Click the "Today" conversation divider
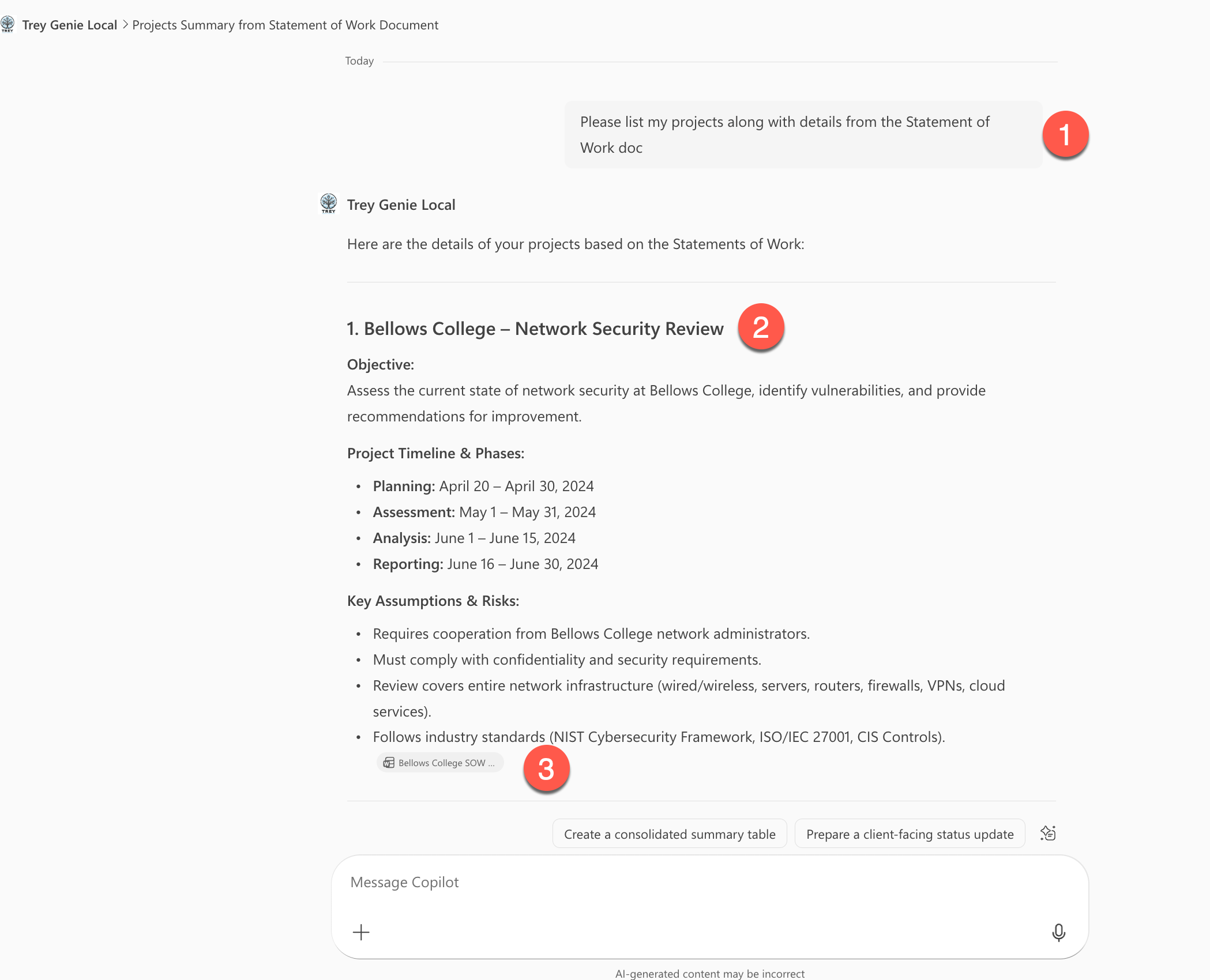The image size is (1210, 980). click(359, 60)
